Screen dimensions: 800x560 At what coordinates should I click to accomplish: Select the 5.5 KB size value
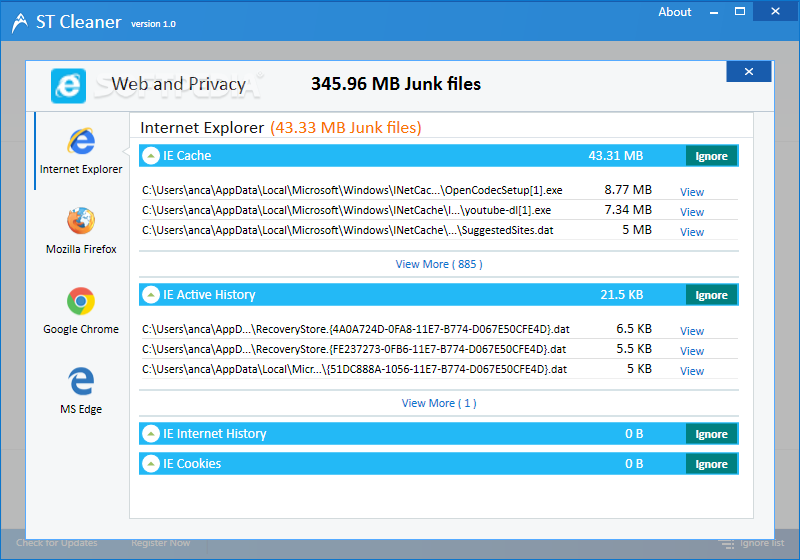point(634,349)
